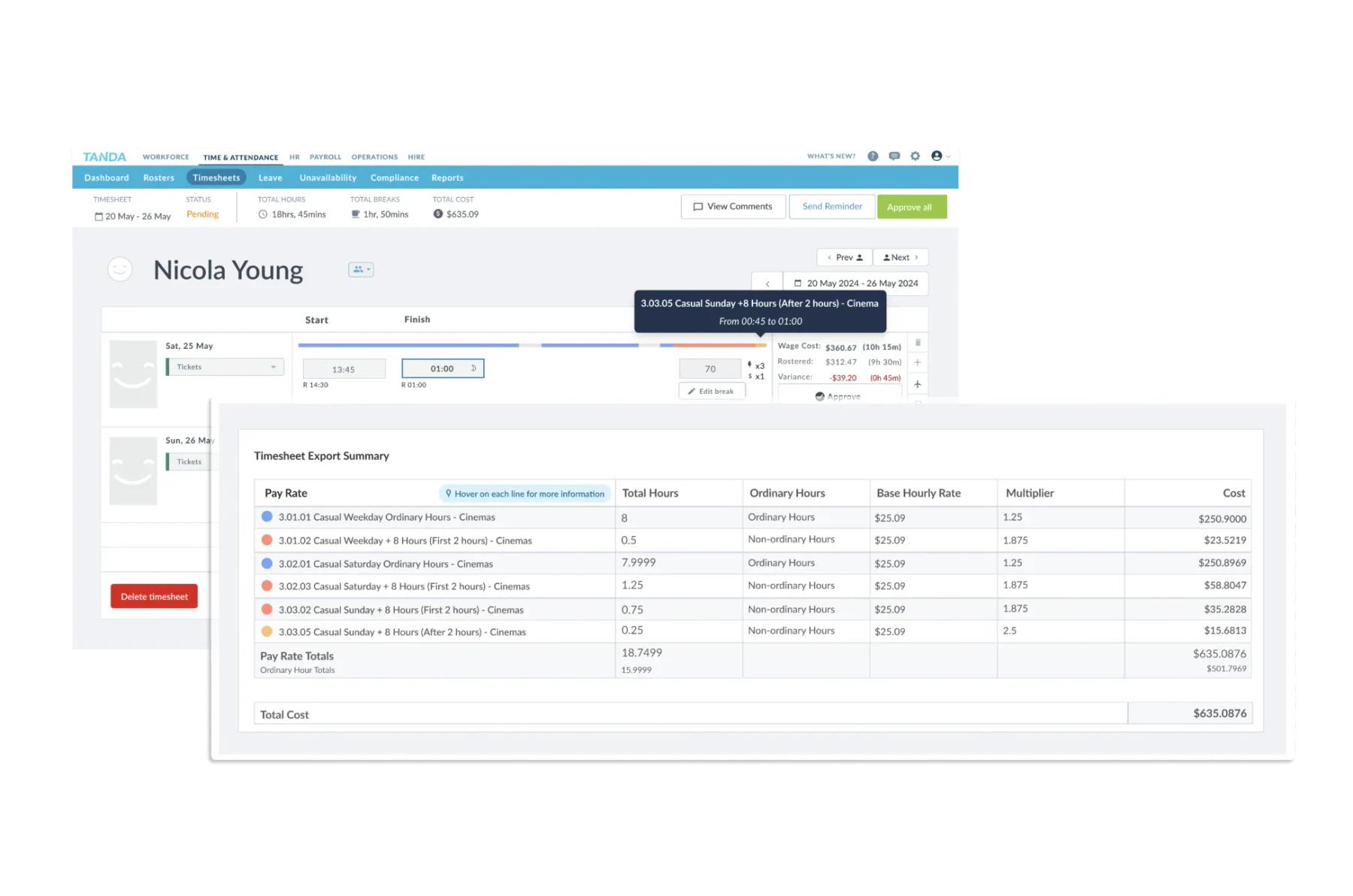The width and height of the screenshot is (1353, 896).
Task: Open the Operations menu
Action: point(374,157)
